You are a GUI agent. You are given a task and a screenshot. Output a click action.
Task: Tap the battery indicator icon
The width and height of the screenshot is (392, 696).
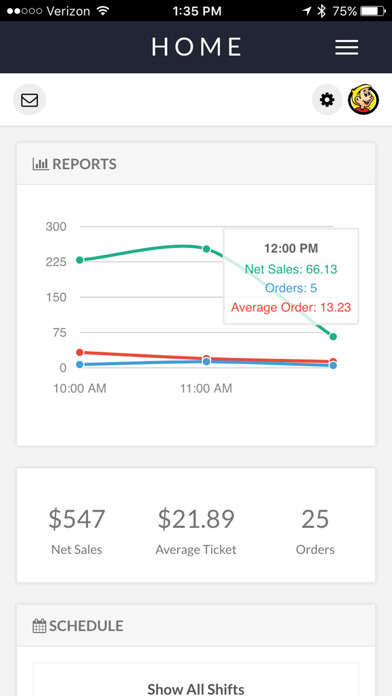point(373,11)
